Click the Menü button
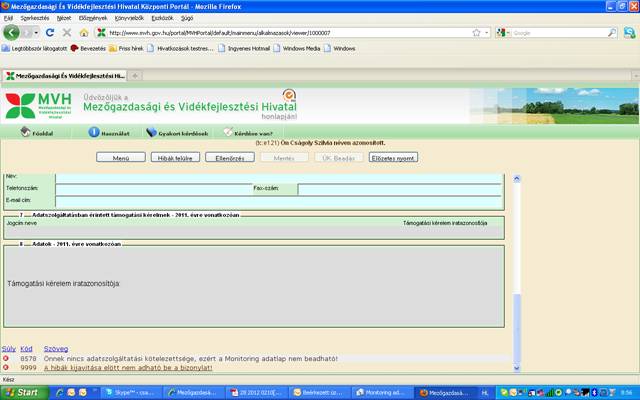Image resolution: width=640 pixels, height=400 pixels. click(x=121, y=158)
